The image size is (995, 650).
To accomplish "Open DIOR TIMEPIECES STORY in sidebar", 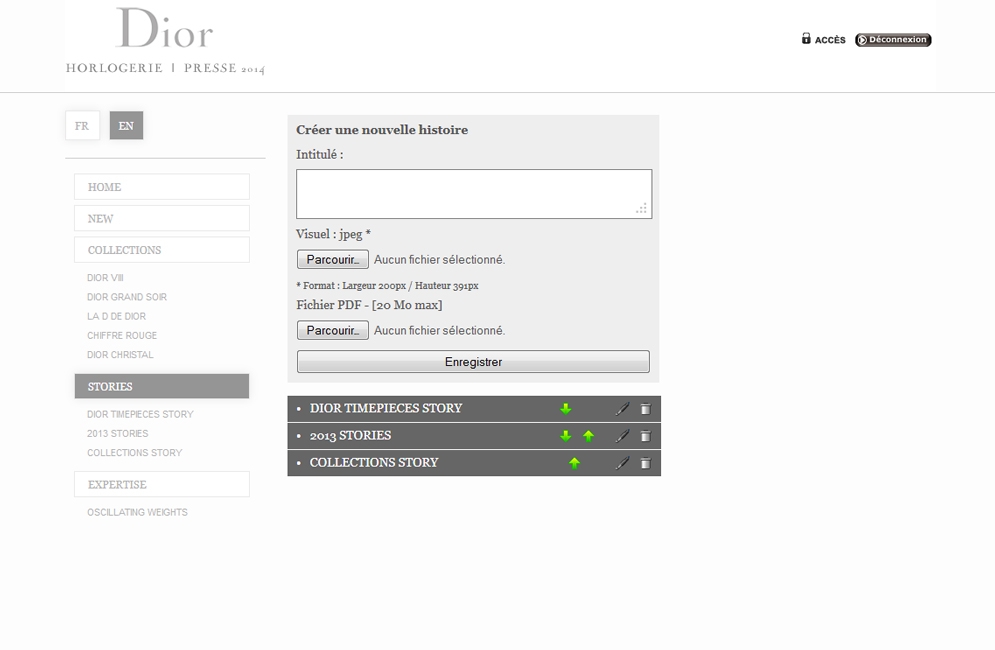I will coord(140,415).
